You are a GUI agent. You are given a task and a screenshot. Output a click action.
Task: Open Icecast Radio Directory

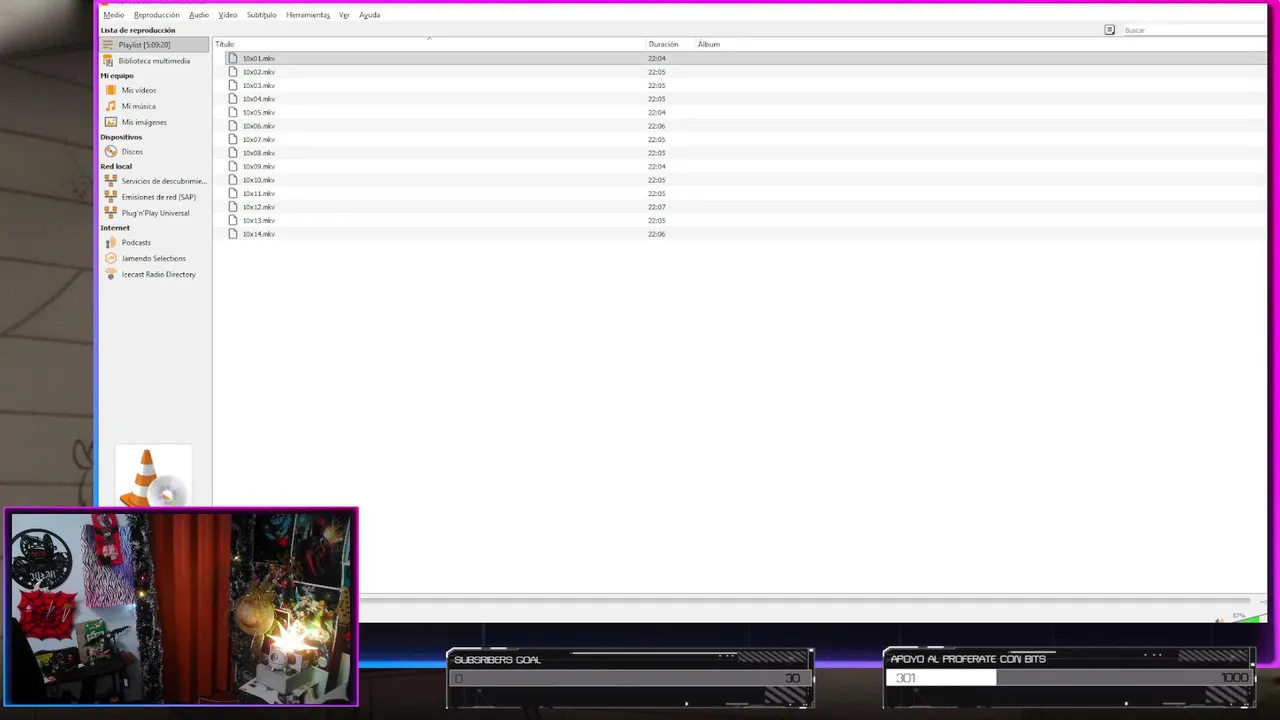158,274
